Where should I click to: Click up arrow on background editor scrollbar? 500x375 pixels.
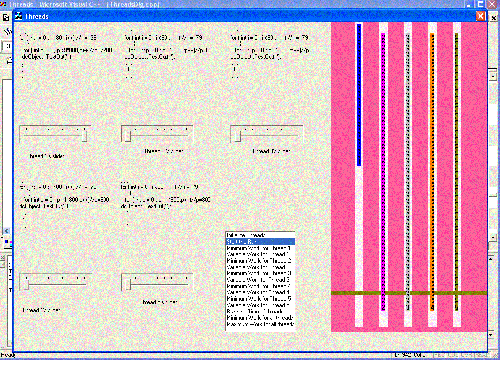point(493,76)
